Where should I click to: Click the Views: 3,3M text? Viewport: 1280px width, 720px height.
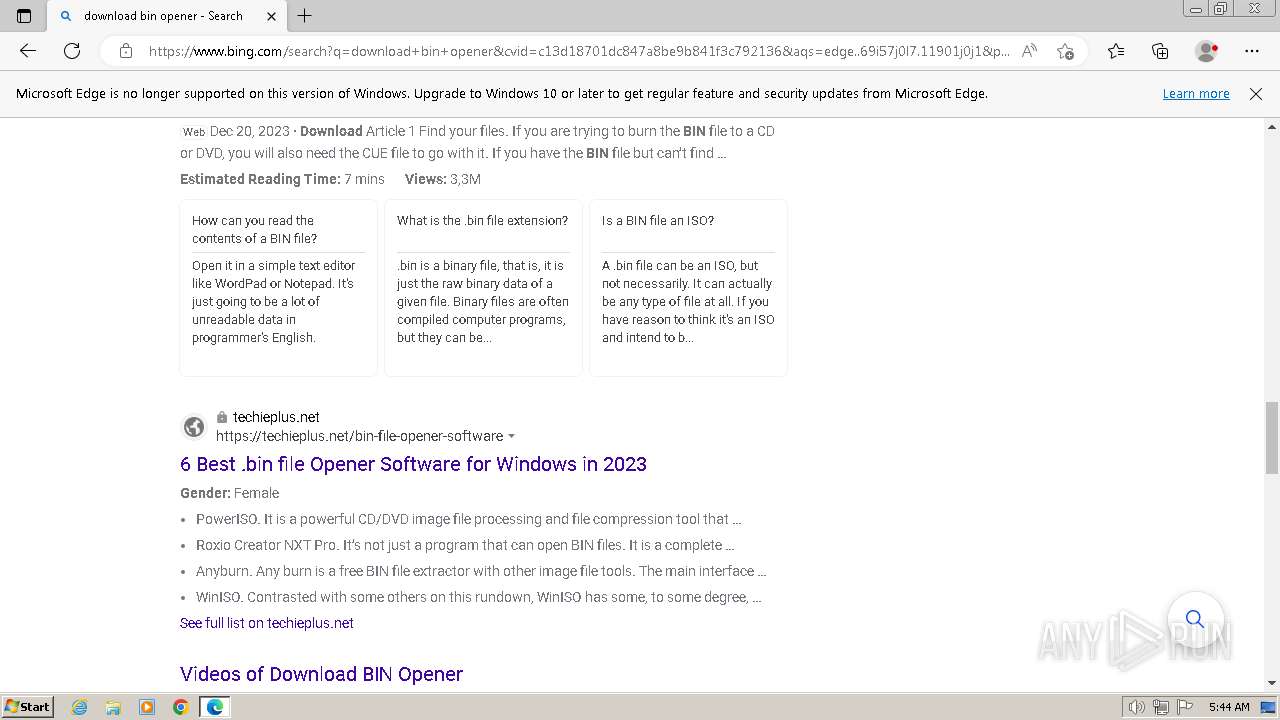click(443, 179)
